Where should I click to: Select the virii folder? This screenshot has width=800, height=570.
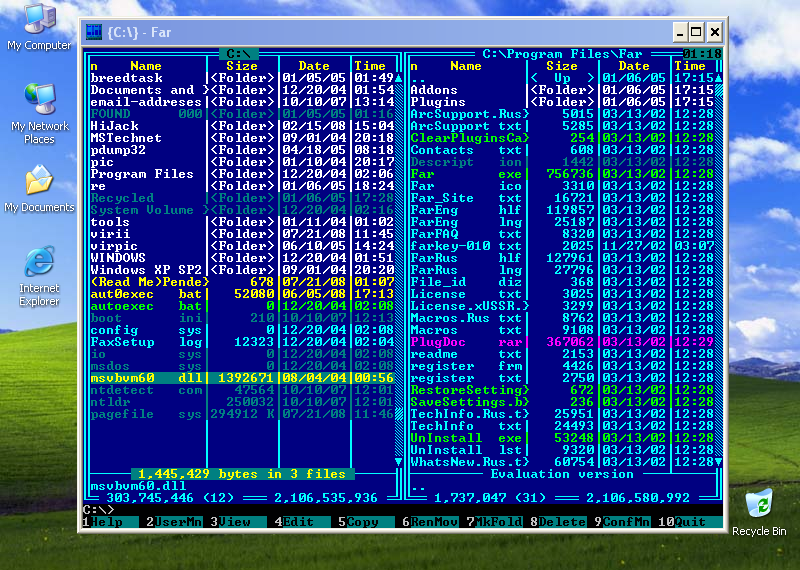click(242, 234)
